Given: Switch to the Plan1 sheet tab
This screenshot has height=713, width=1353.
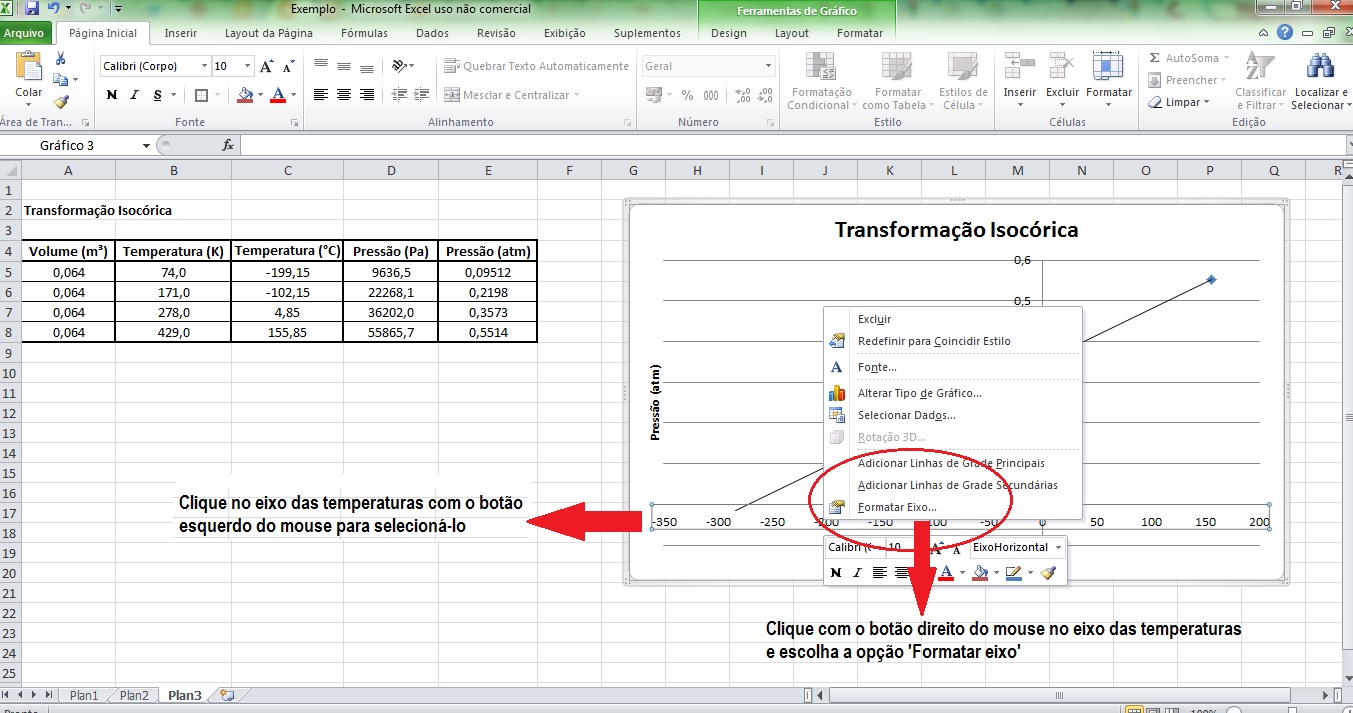Looking at the screenshot, I should tap(84, 695).
